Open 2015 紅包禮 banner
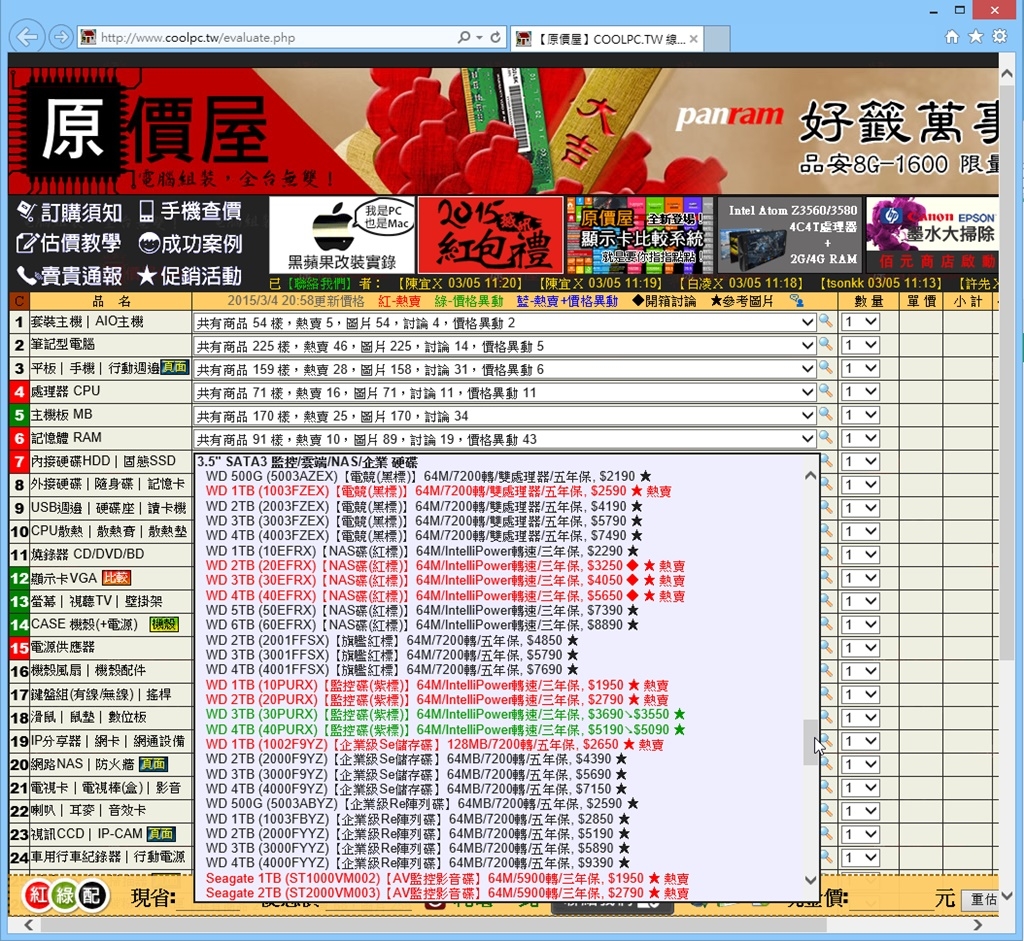 click(490, 235)
